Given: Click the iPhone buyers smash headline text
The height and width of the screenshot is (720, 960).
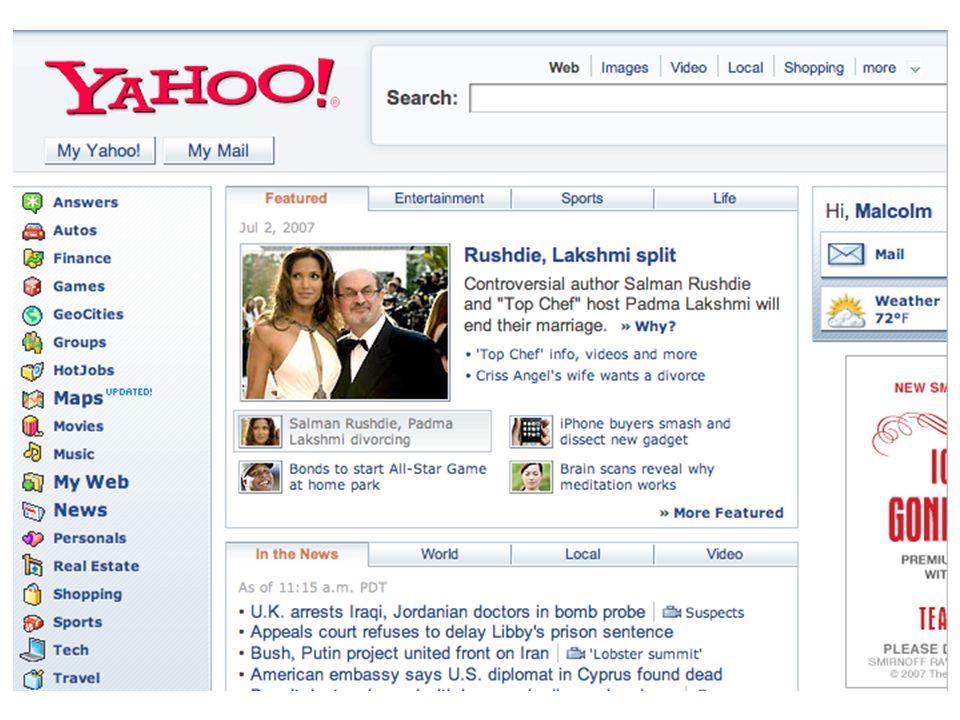Looking at the screenshot, I should click(x=645, y=432).
